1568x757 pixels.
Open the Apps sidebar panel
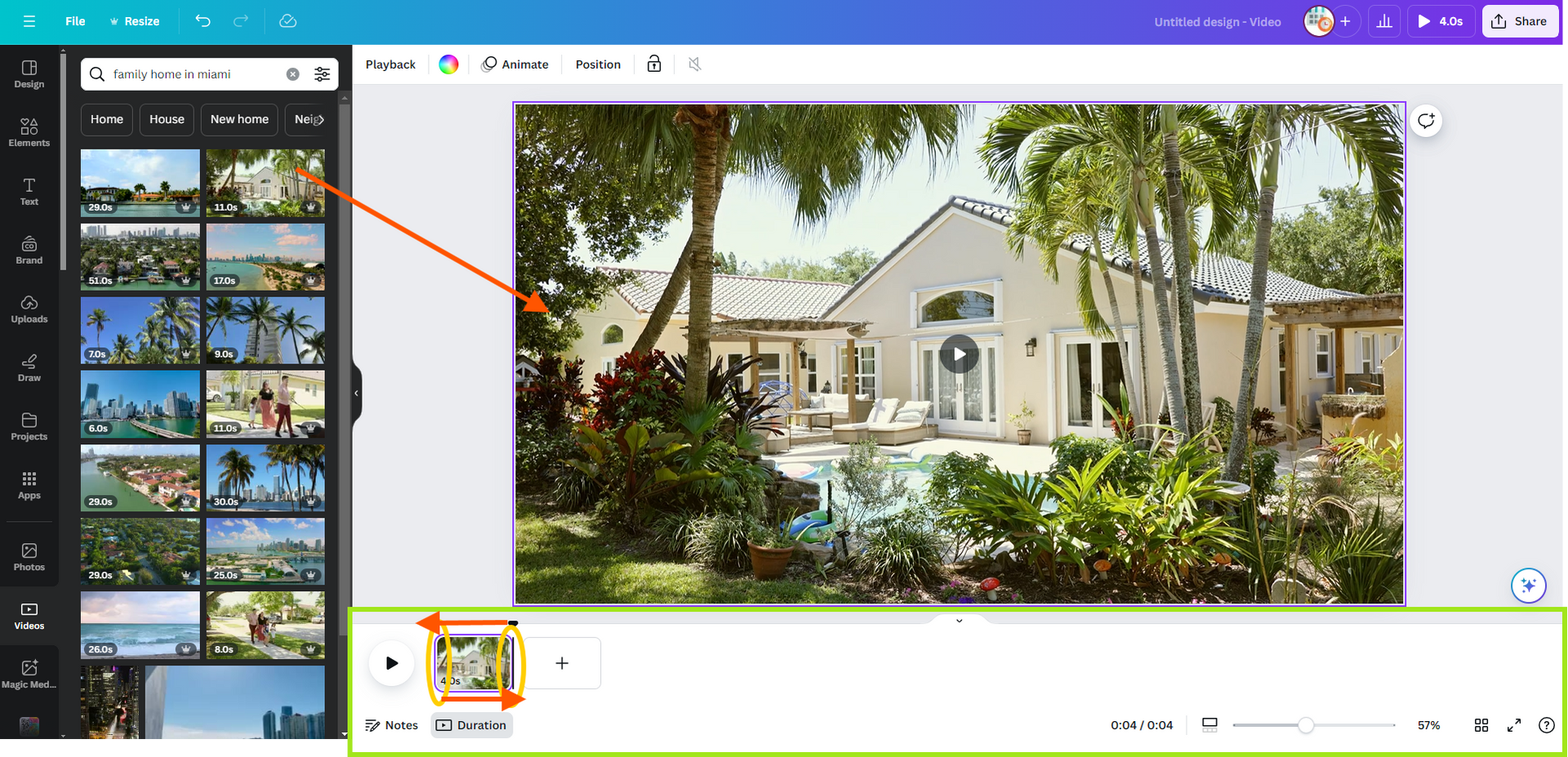(x=29, y=485)
